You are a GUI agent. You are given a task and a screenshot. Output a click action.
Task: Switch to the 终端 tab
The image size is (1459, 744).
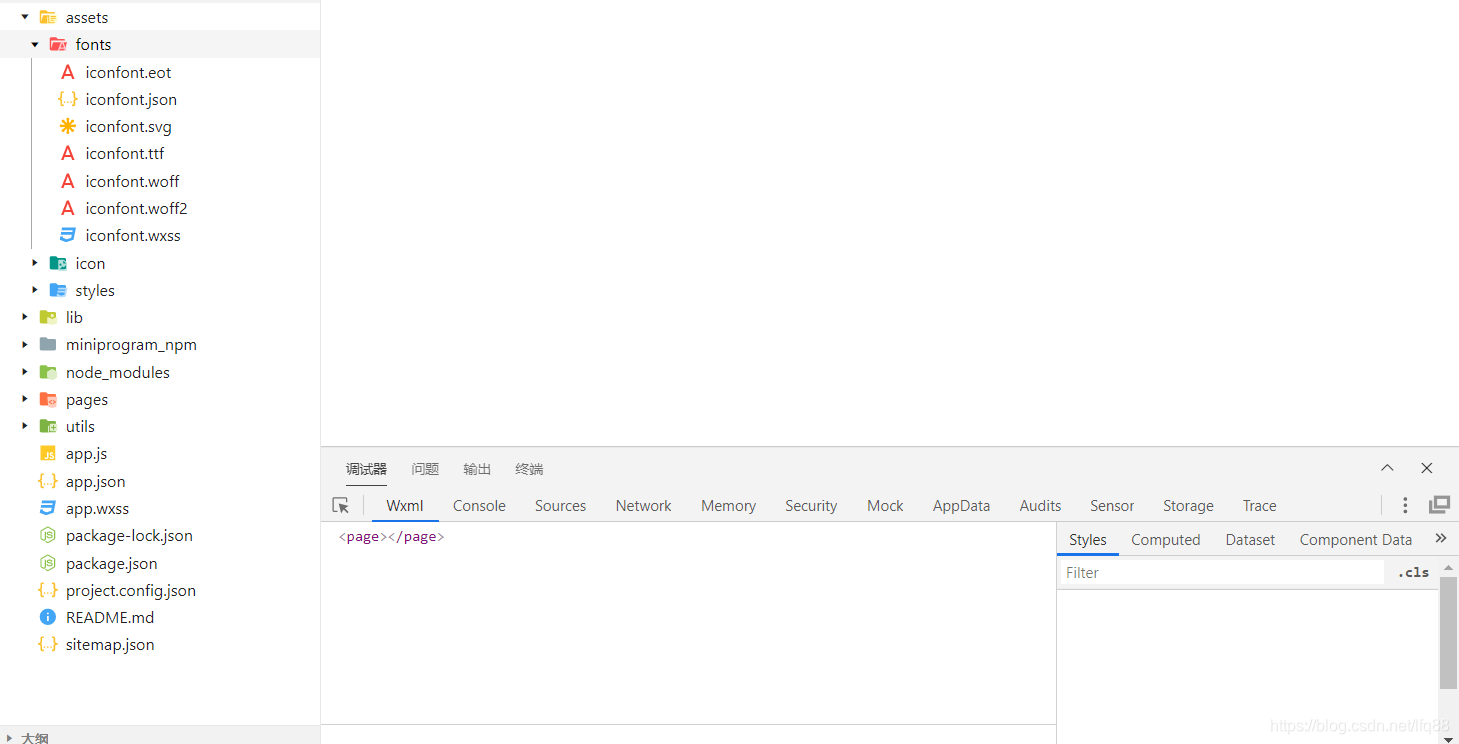click(x=529, y=469)
